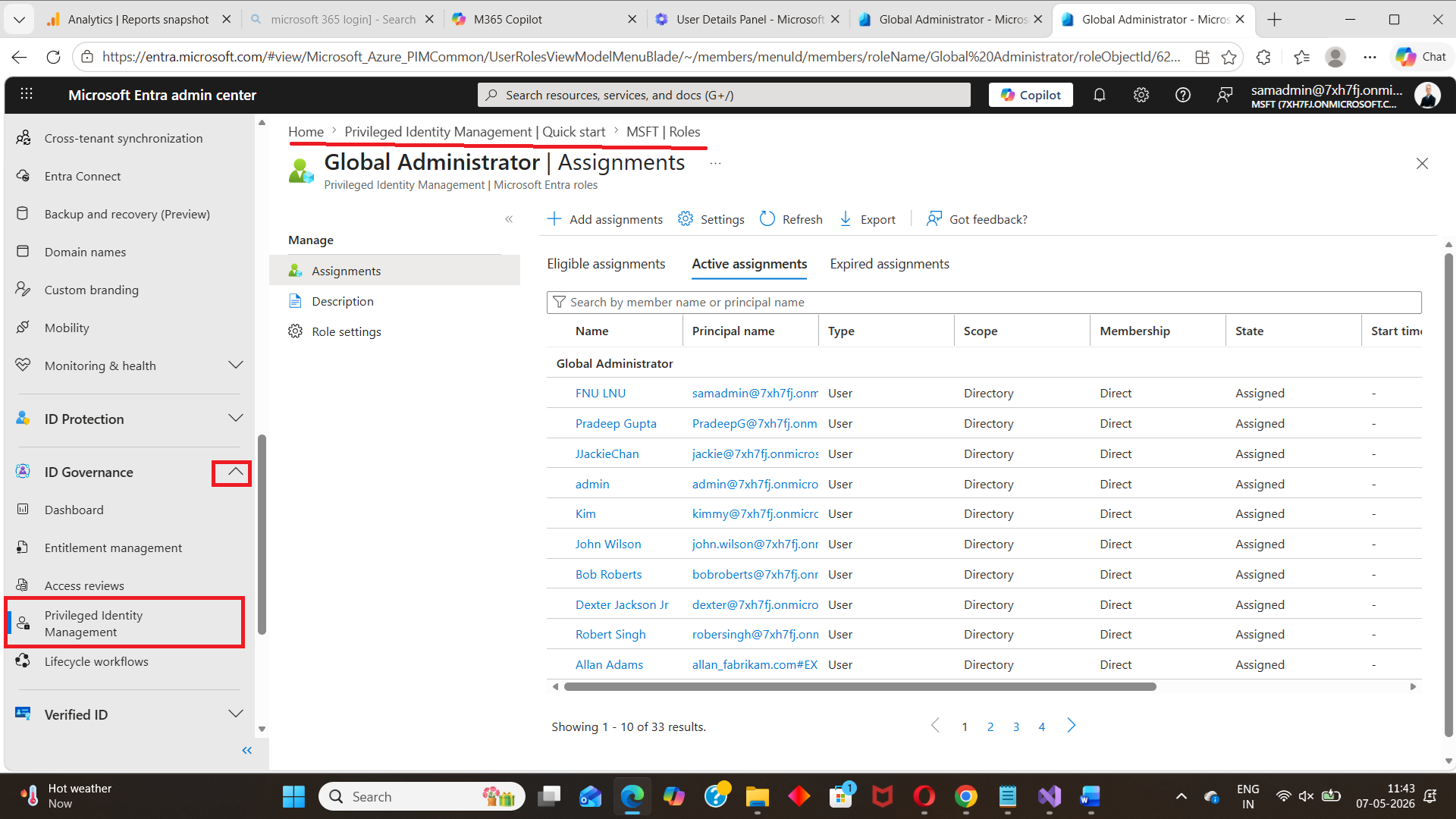Expand the ID Protection section
This screenshot has height=819, width=1456.
(235, 419)
